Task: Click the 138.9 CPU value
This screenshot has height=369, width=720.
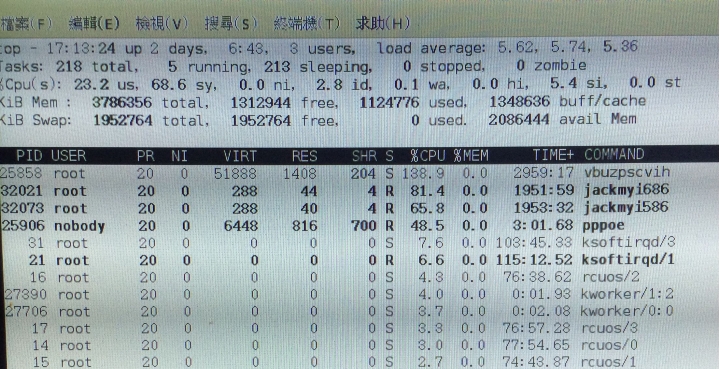Action: [x=423, y=174]
